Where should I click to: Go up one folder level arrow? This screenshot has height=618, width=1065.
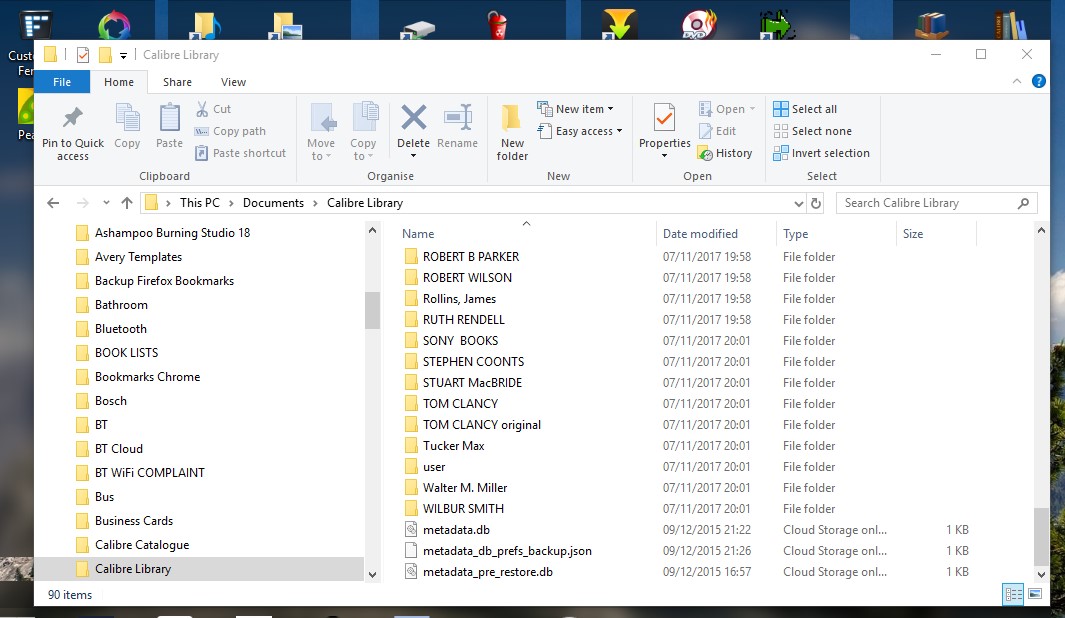click(x=127, y=203)
